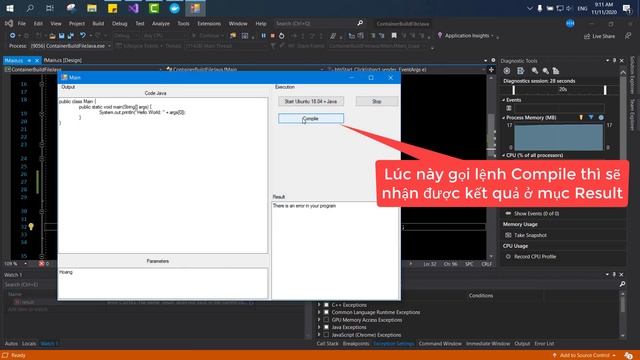Open the zoom level dropdown in the editor
The image size is (640, 360).
(26, 264)
